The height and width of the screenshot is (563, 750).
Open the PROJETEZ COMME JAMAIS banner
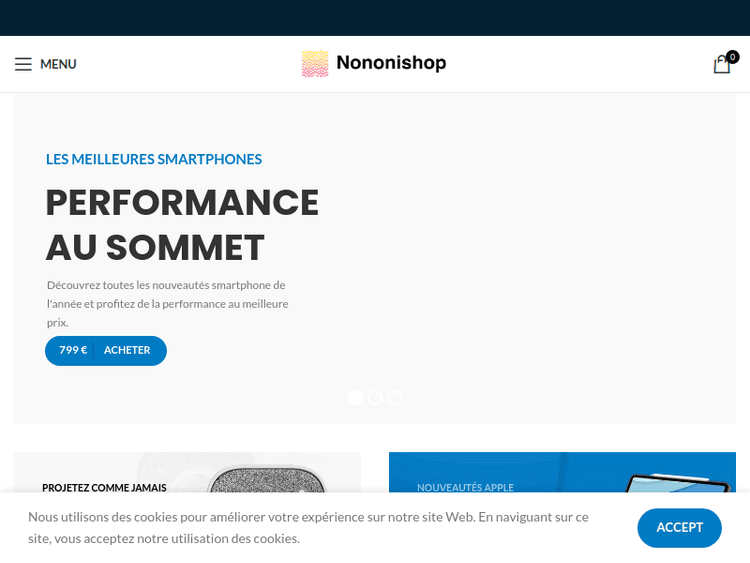104,488
